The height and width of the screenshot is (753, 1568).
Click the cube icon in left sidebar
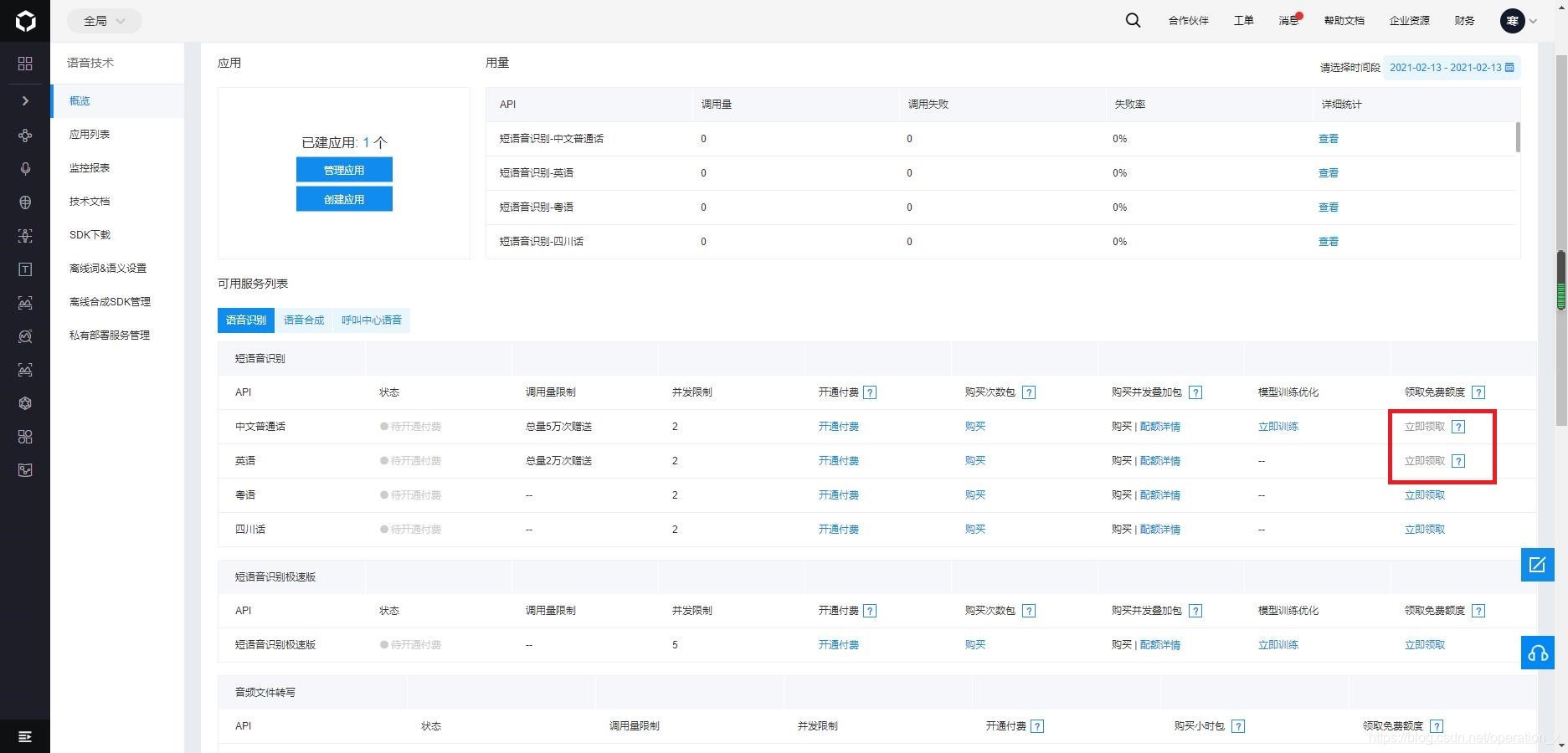[x=25, y=403]
